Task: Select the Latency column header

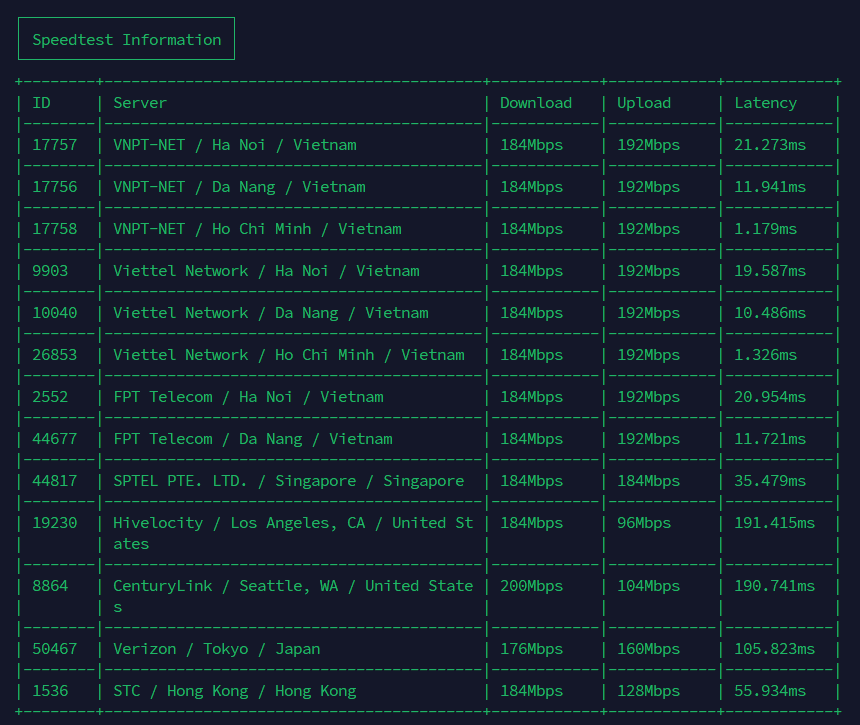Action: [x=766, y=103]
